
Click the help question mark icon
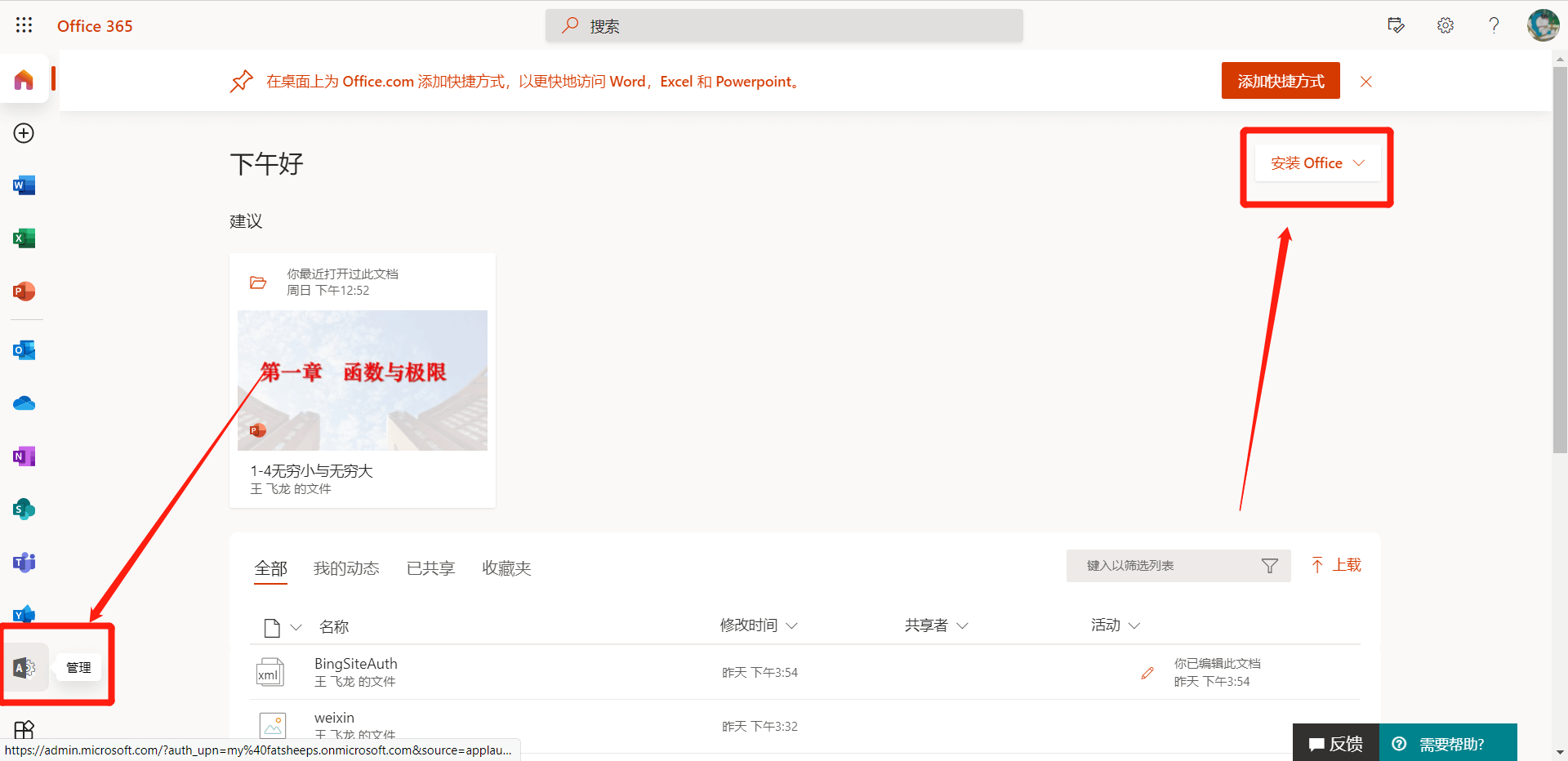(x=1494, y=25)
